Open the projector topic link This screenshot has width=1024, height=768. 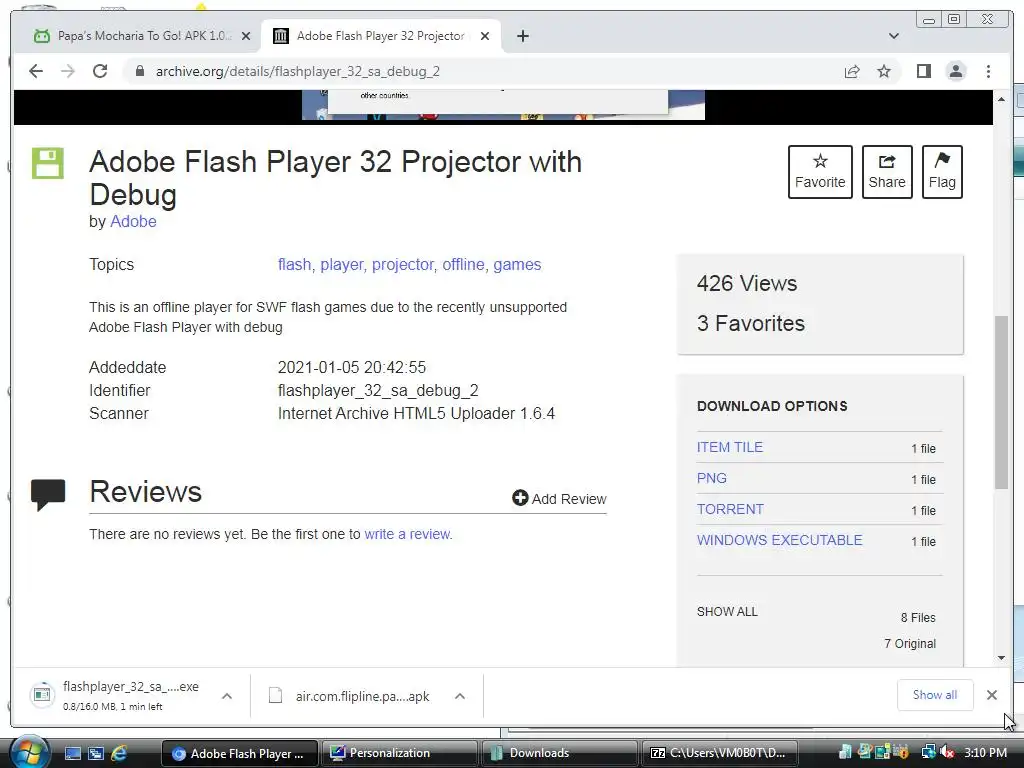point(402,264)
